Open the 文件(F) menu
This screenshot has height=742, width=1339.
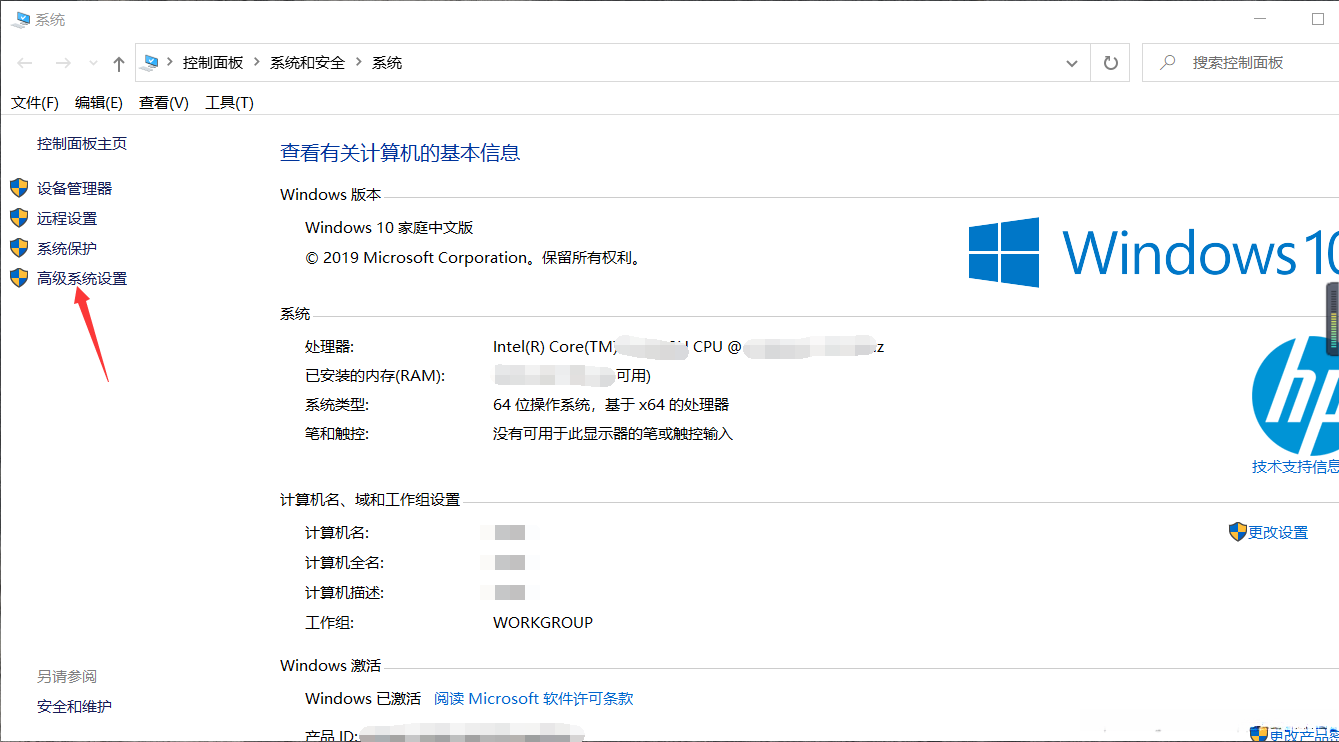coord(35,103)
